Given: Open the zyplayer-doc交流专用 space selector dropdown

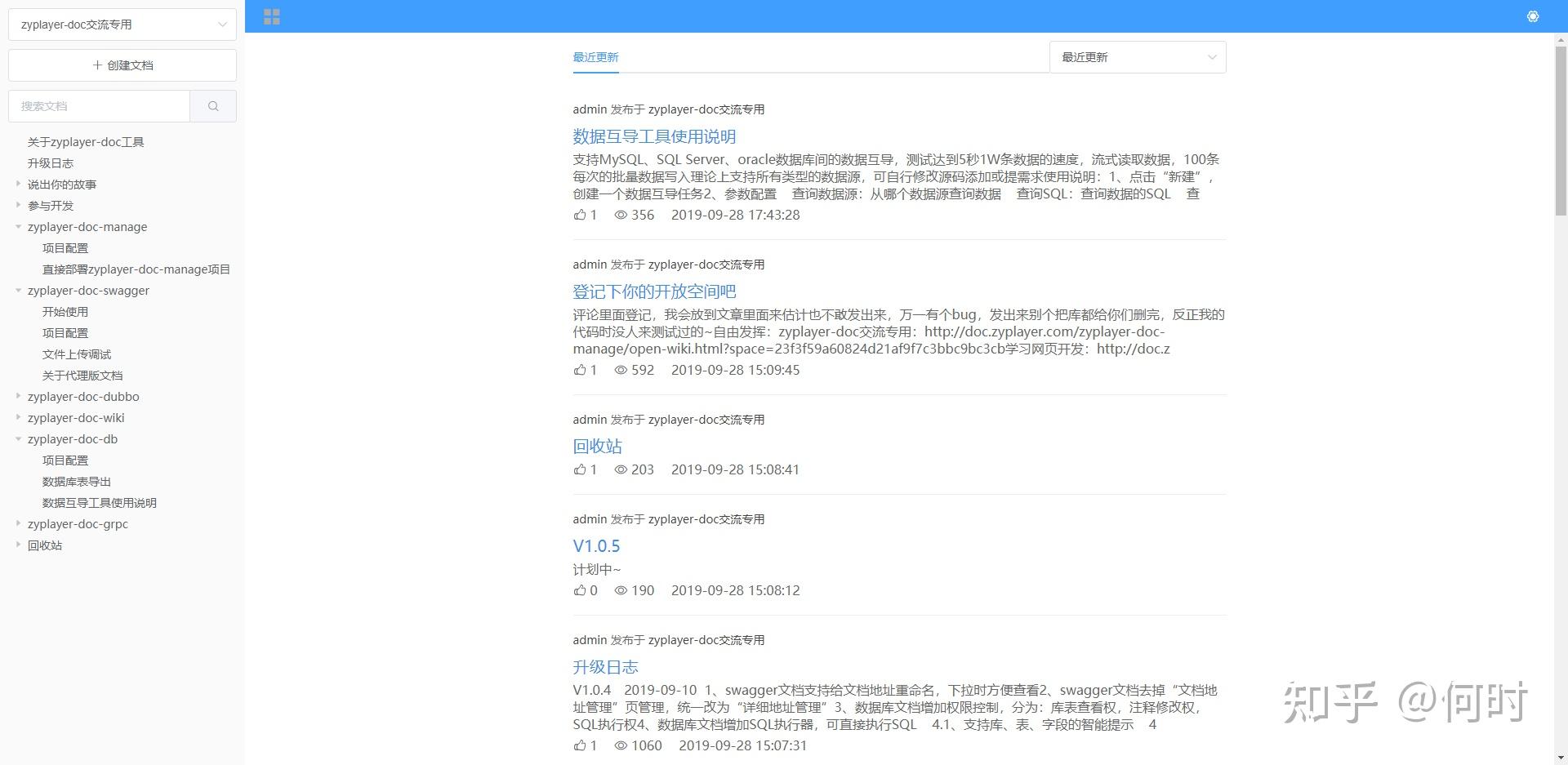Looking at the screenshot, I should 121,24.
